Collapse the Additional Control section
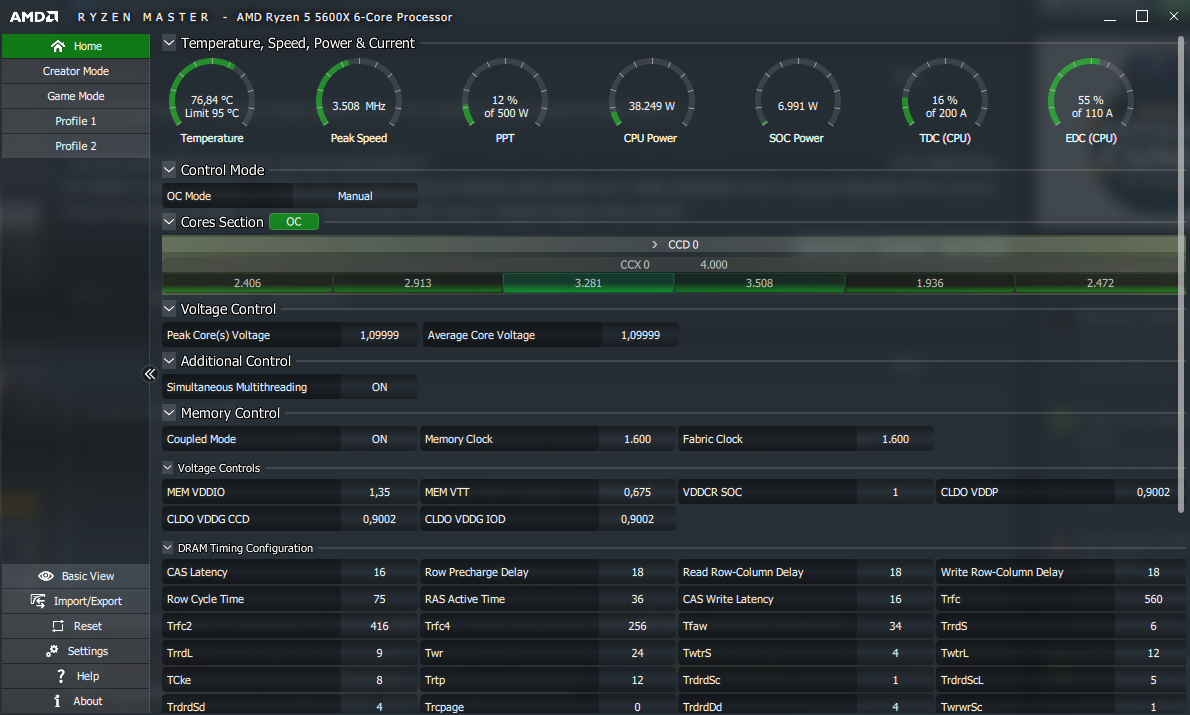The height and width of the screenshot is (715, 1190). click(x=169, y=361)
